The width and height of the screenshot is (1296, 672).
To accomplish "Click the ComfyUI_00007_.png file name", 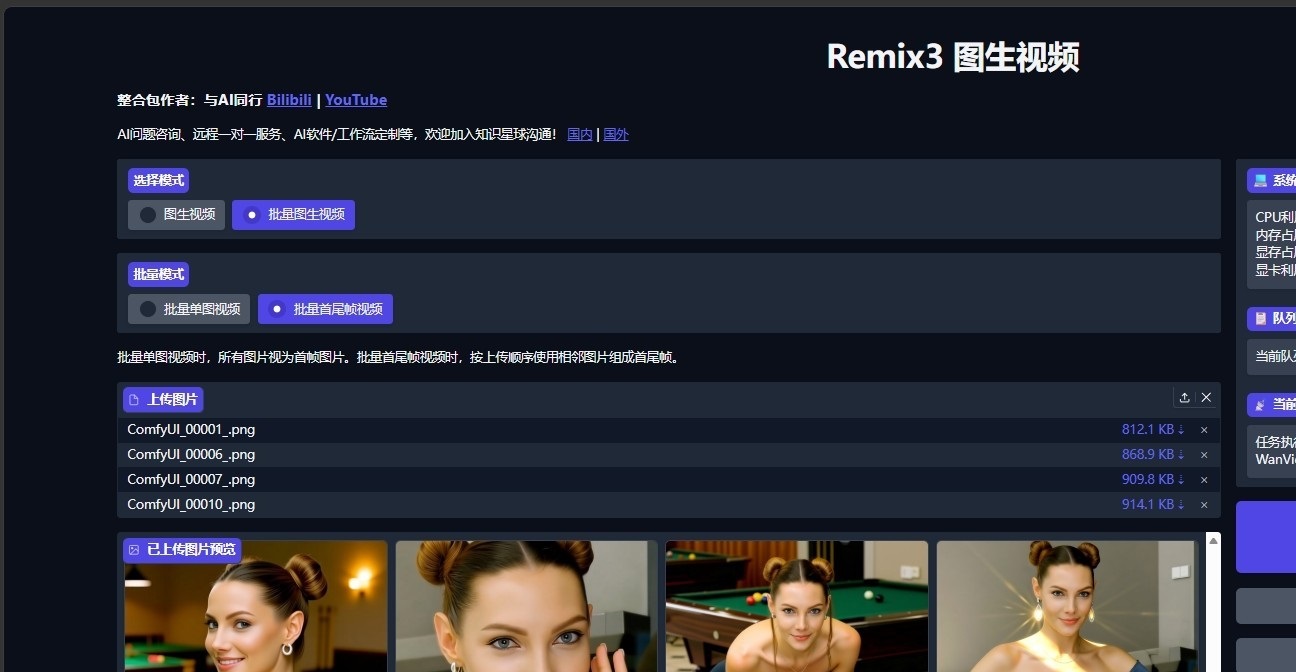I will click(191, 479).
